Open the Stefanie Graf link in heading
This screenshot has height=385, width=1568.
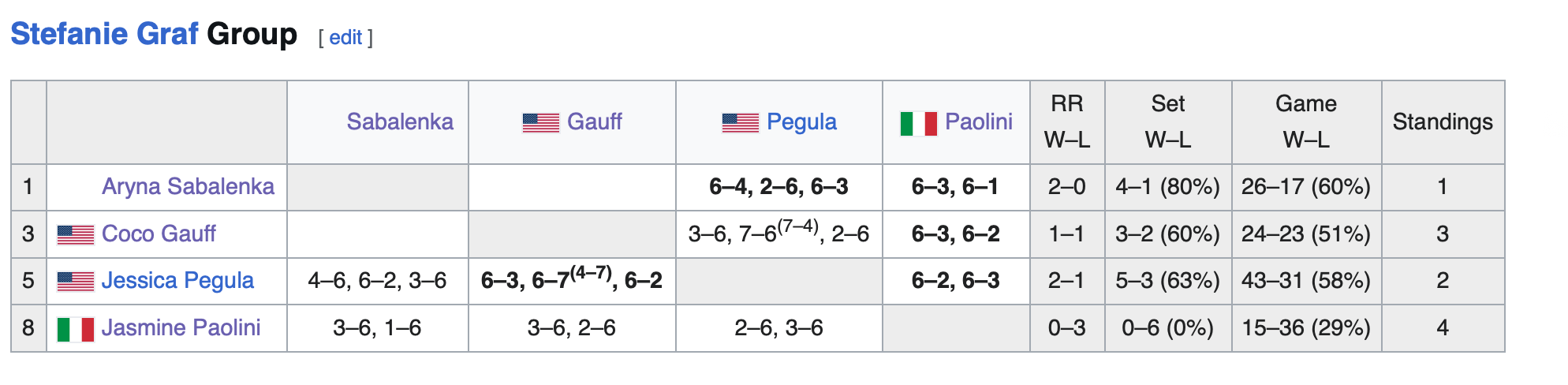click(104, 34)
